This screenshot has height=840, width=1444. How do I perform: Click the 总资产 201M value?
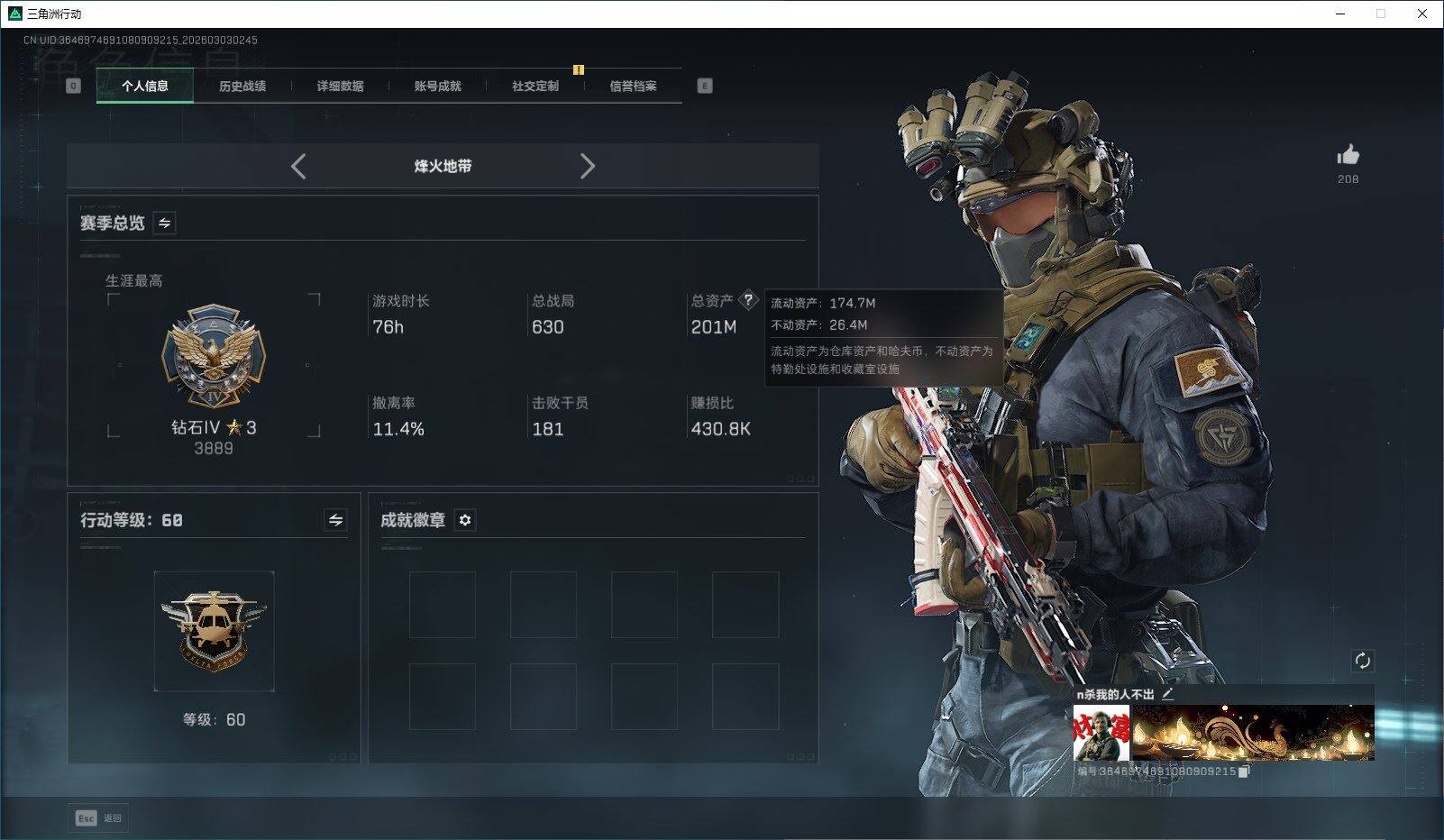714,327
